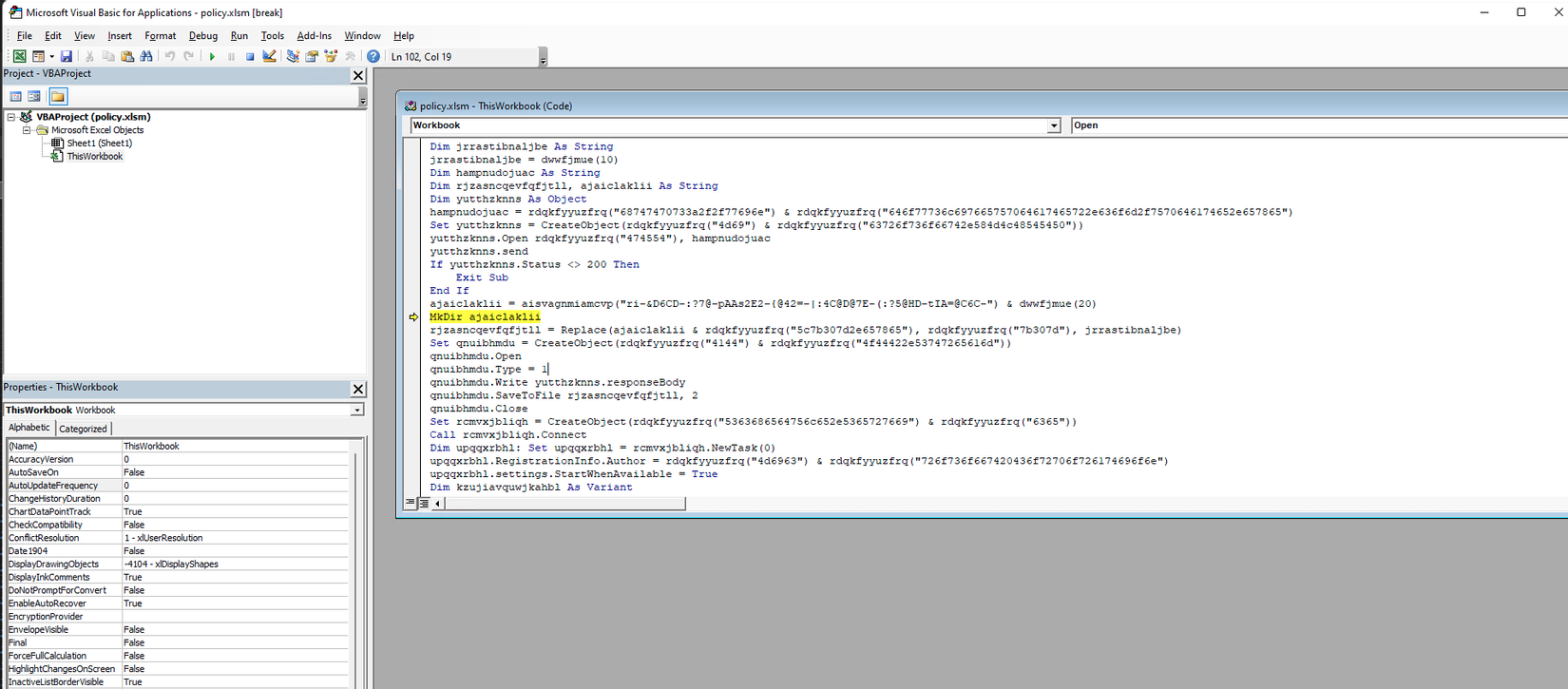The image size is (1568, 689).
Task: Open the Format menu
Action: [x=161, y=36]
